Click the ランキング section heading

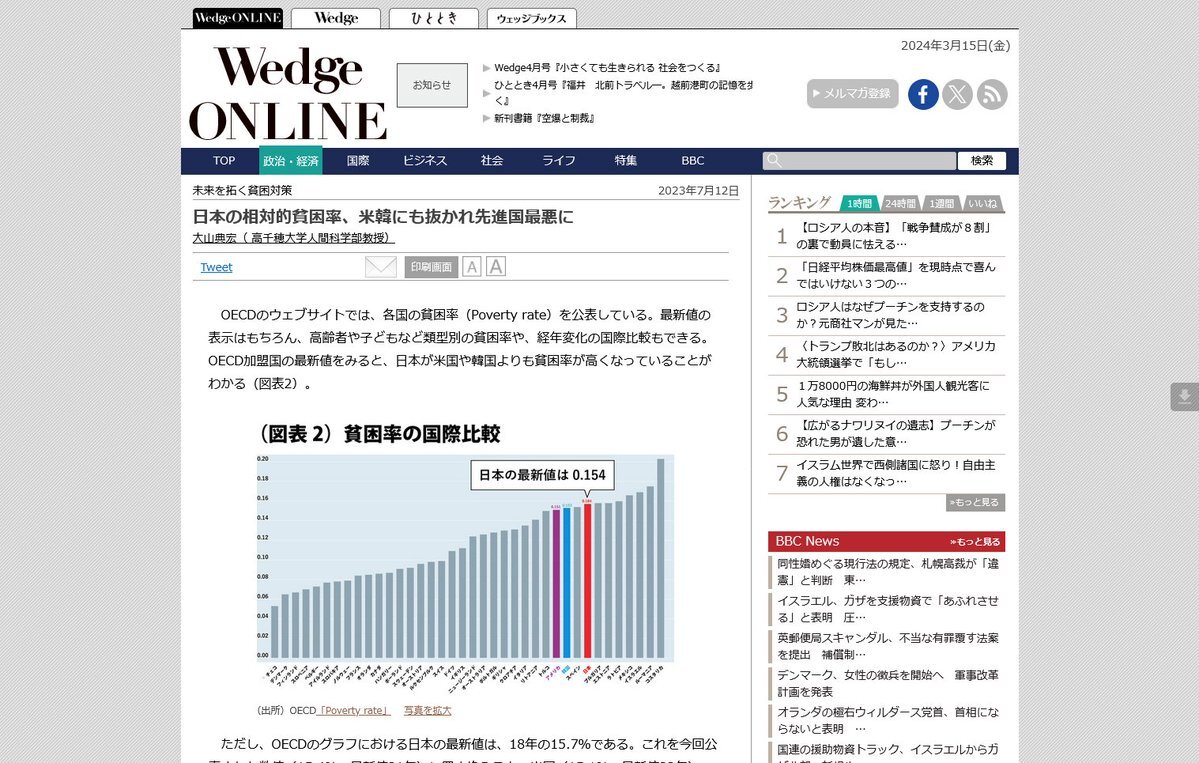[x=799, y=203]
